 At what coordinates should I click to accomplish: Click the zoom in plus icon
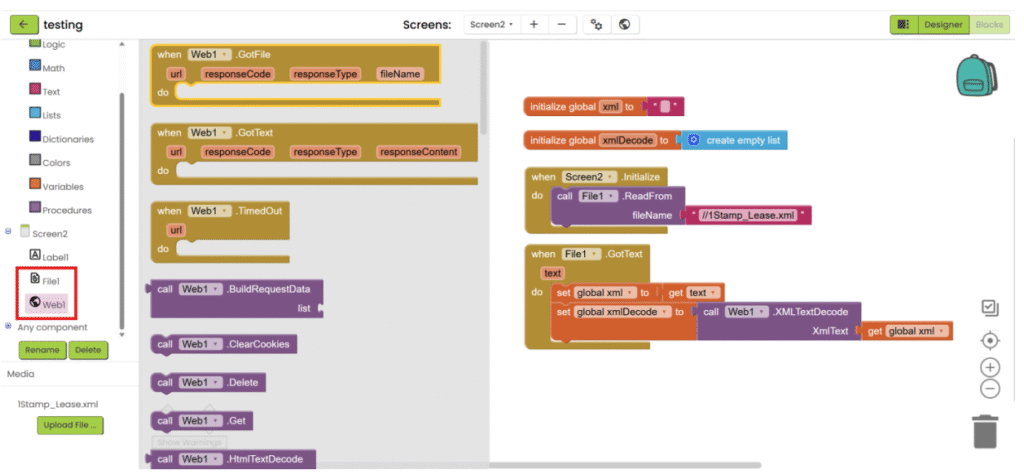pos(990,367)
